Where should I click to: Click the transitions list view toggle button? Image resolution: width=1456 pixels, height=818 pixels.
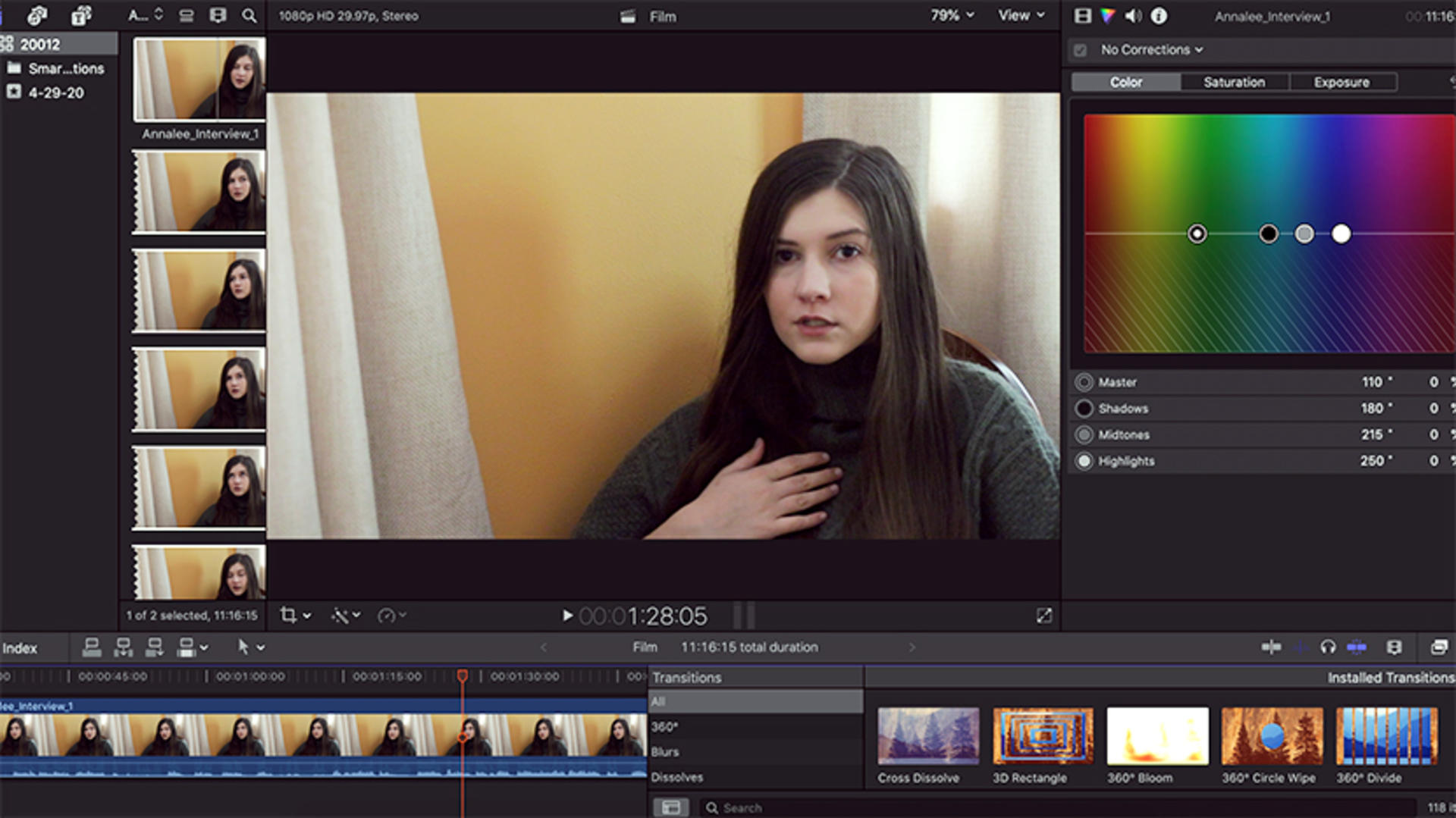(670, 807)
